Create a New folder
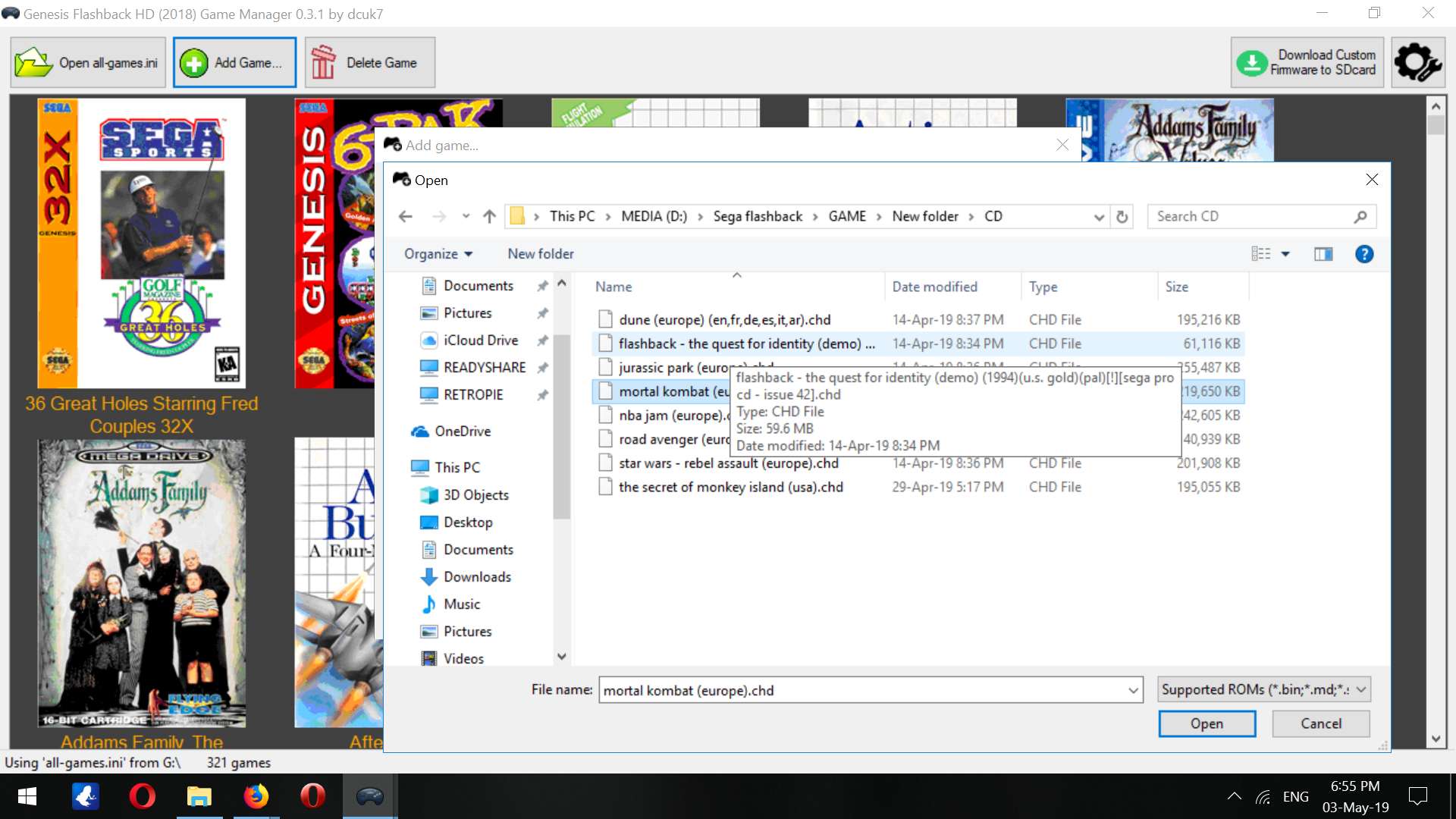Image resolution: width=1456 pixels, height=819 pixels. tap(541, 254)
